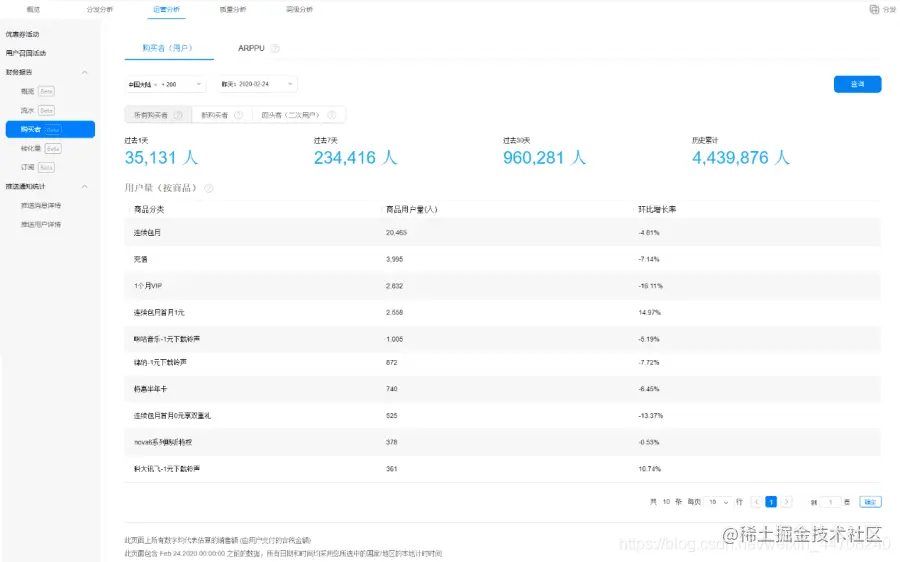Click the 234,416 人 past-7-days figure
The width and height of the screenshot is (900, 562).
(355, 158)
